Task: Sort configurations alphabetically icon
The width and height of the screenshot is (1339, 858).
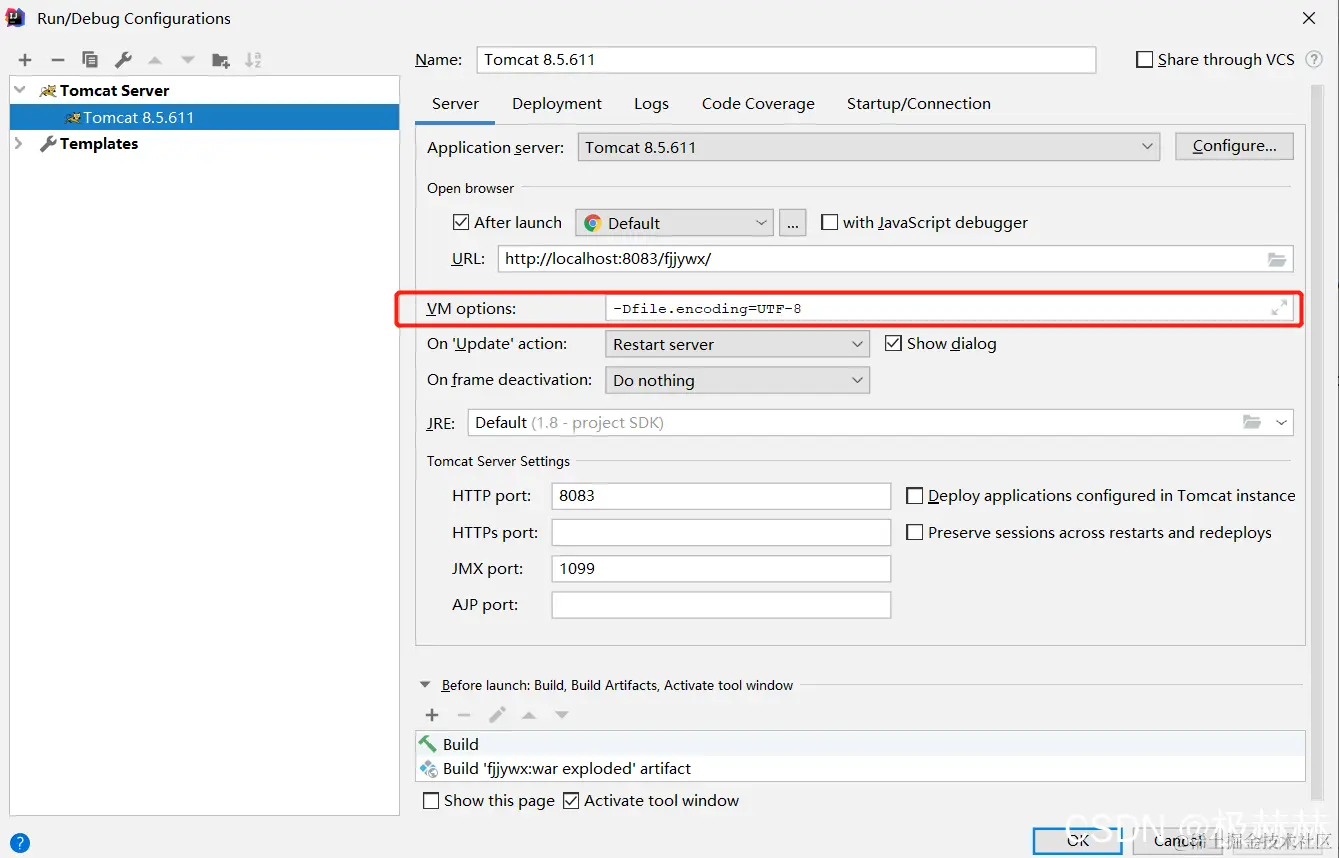Action: click(x=253, y=60)
